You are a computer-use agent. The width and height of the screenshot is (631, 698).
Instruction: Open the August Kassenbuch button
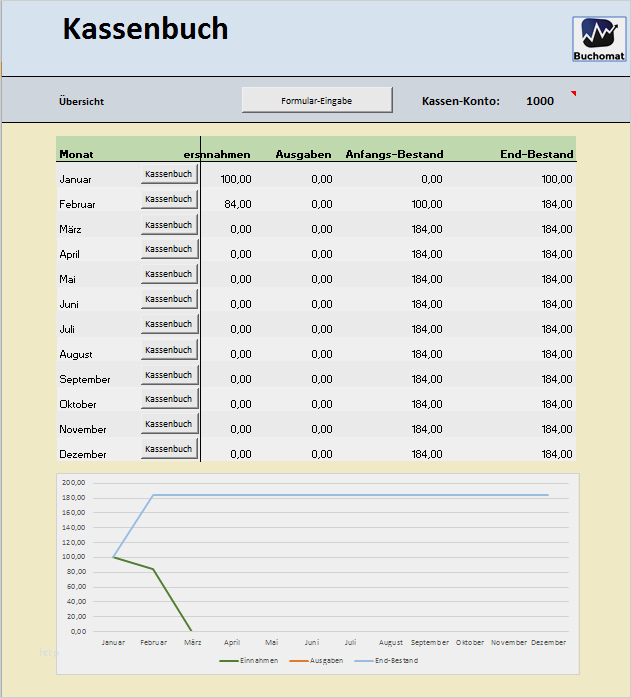coord(169,350)
